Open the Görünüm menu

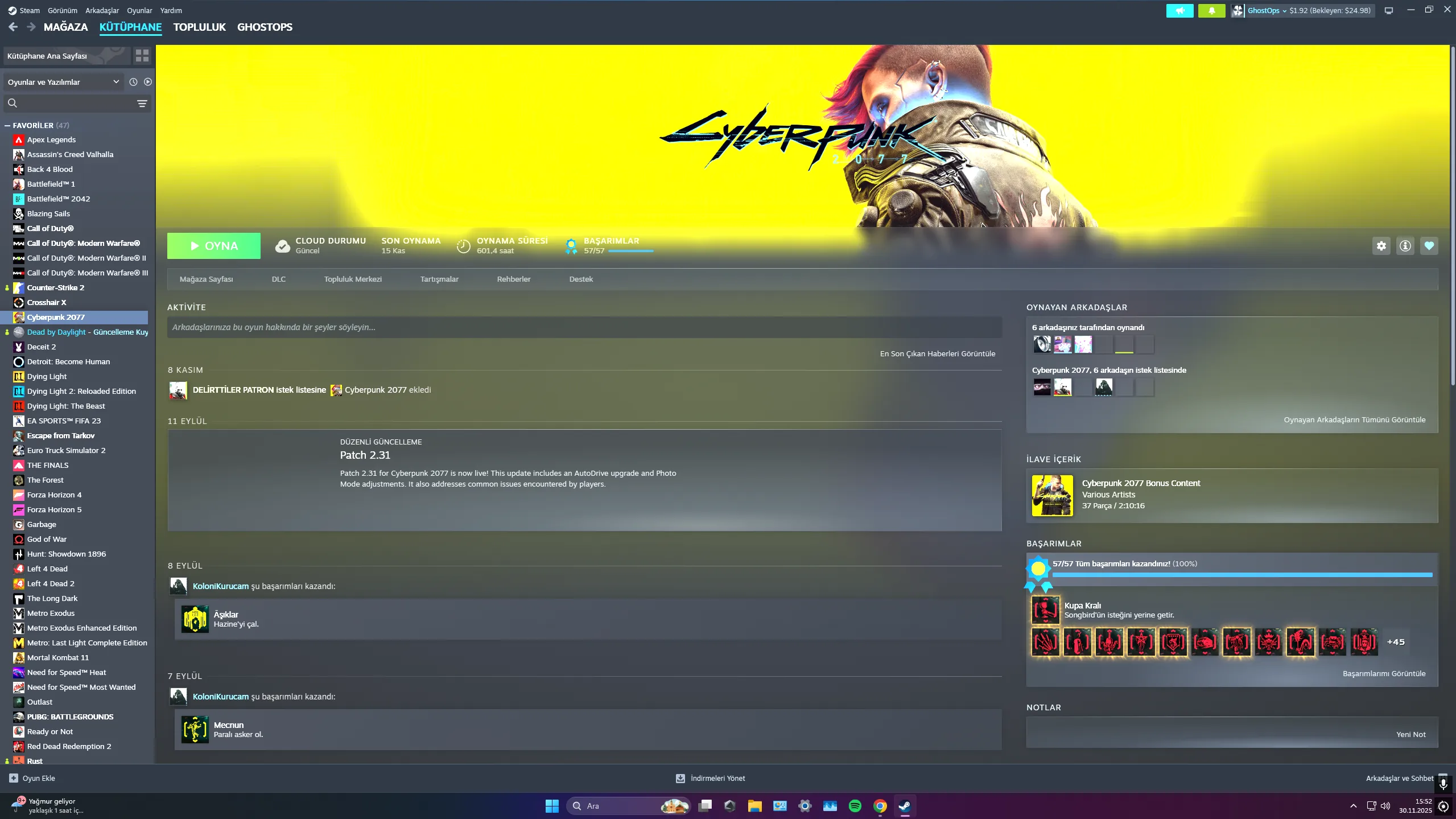point(63,10)
